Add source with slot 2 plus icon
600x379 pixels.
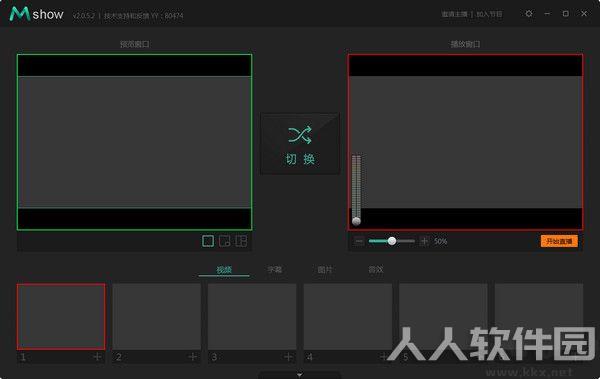point(192,357)
